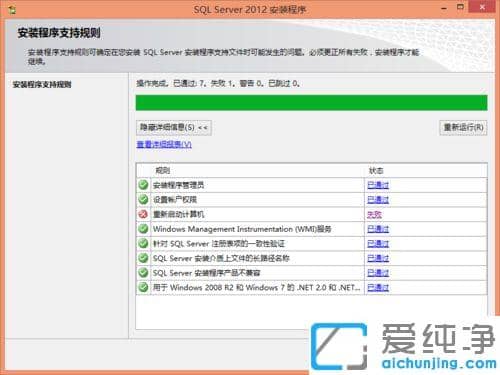Image resolution: width=500 pixels, height=375 pixels.
Task: Open 已通过 link for 注册表项一致性验证 row
Action: coord(378,244)
